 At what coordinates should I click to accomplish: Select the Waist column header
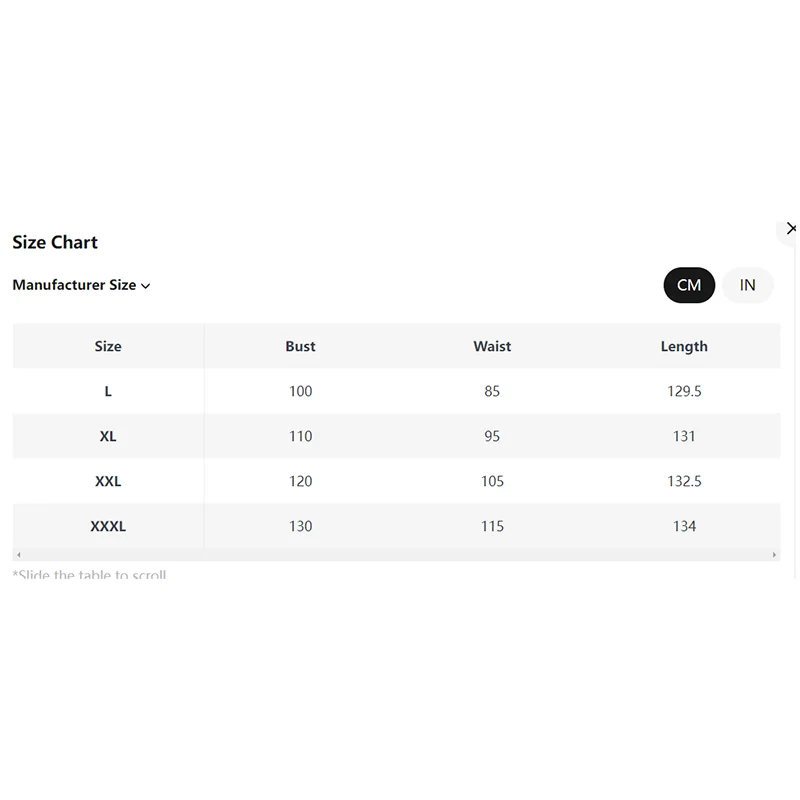pos(492,346)
